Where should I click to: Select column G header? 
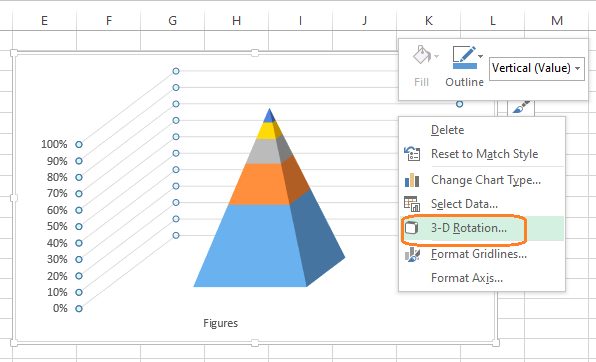[x=173, y=21]
